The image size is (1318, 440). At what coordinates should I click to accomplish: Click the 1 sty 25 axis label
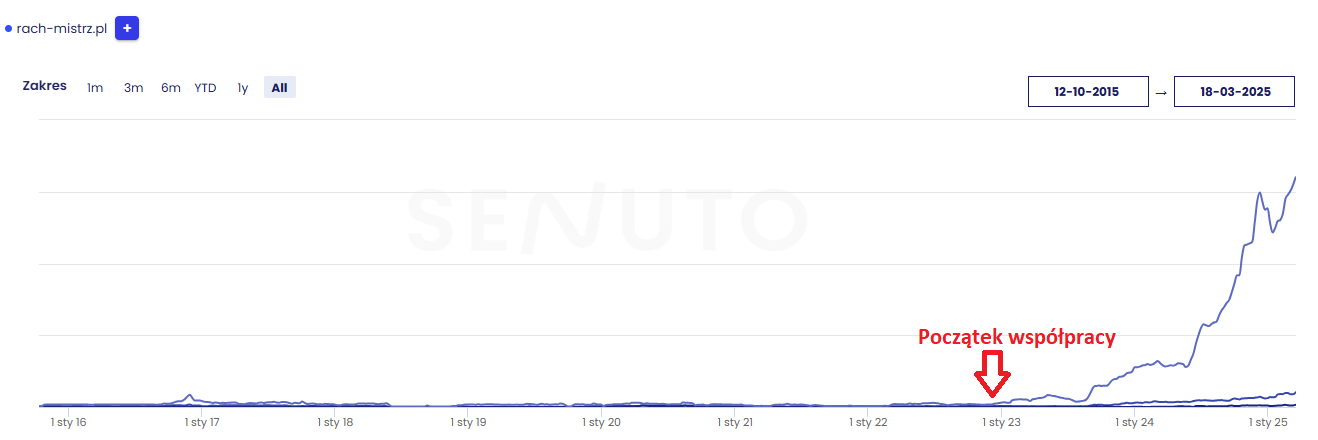1268,423
